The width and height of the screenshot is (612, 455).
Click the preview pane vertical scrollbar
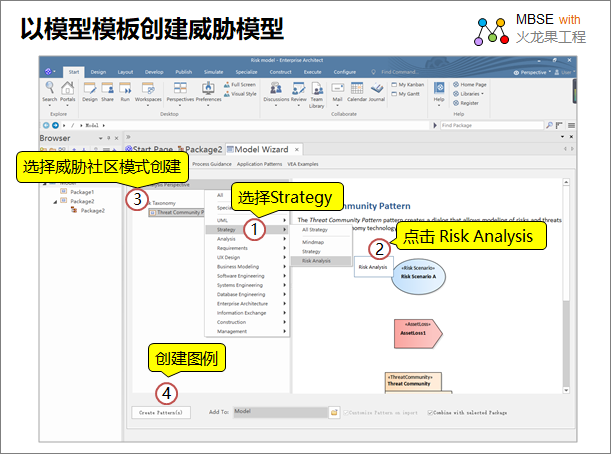click(566, 287)
